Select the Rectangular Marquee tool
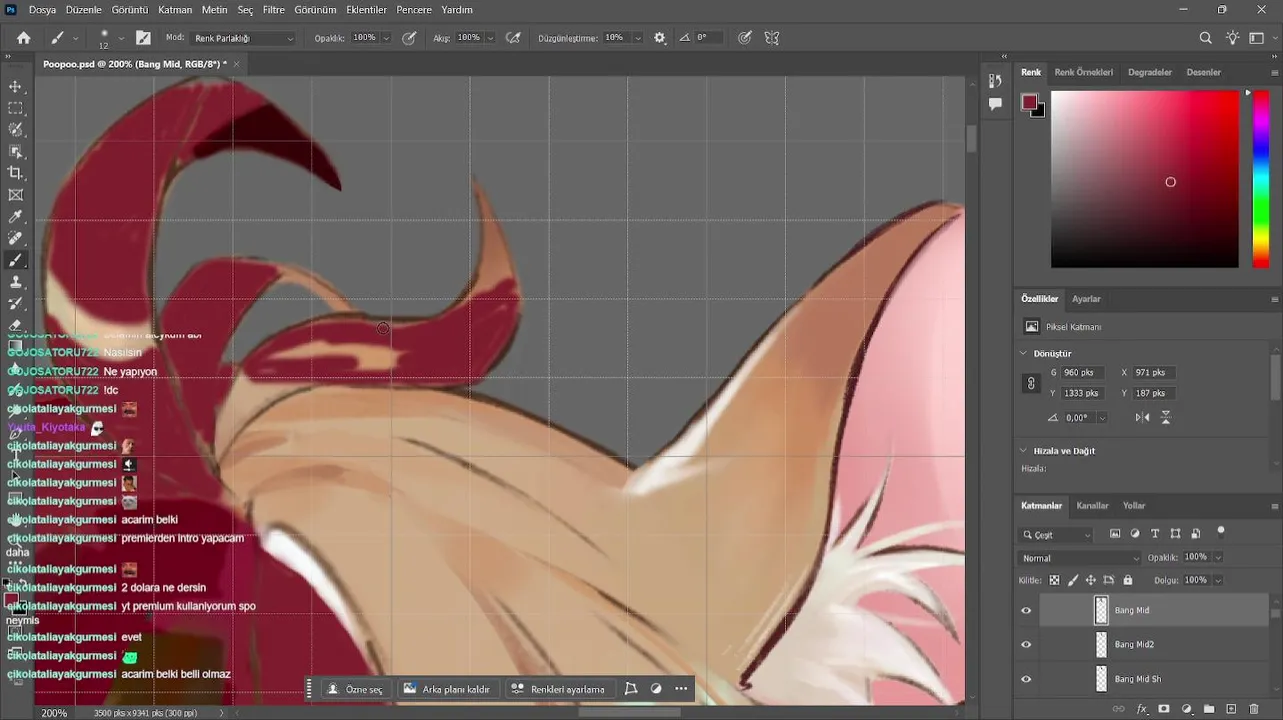 (x=15, y=108)
